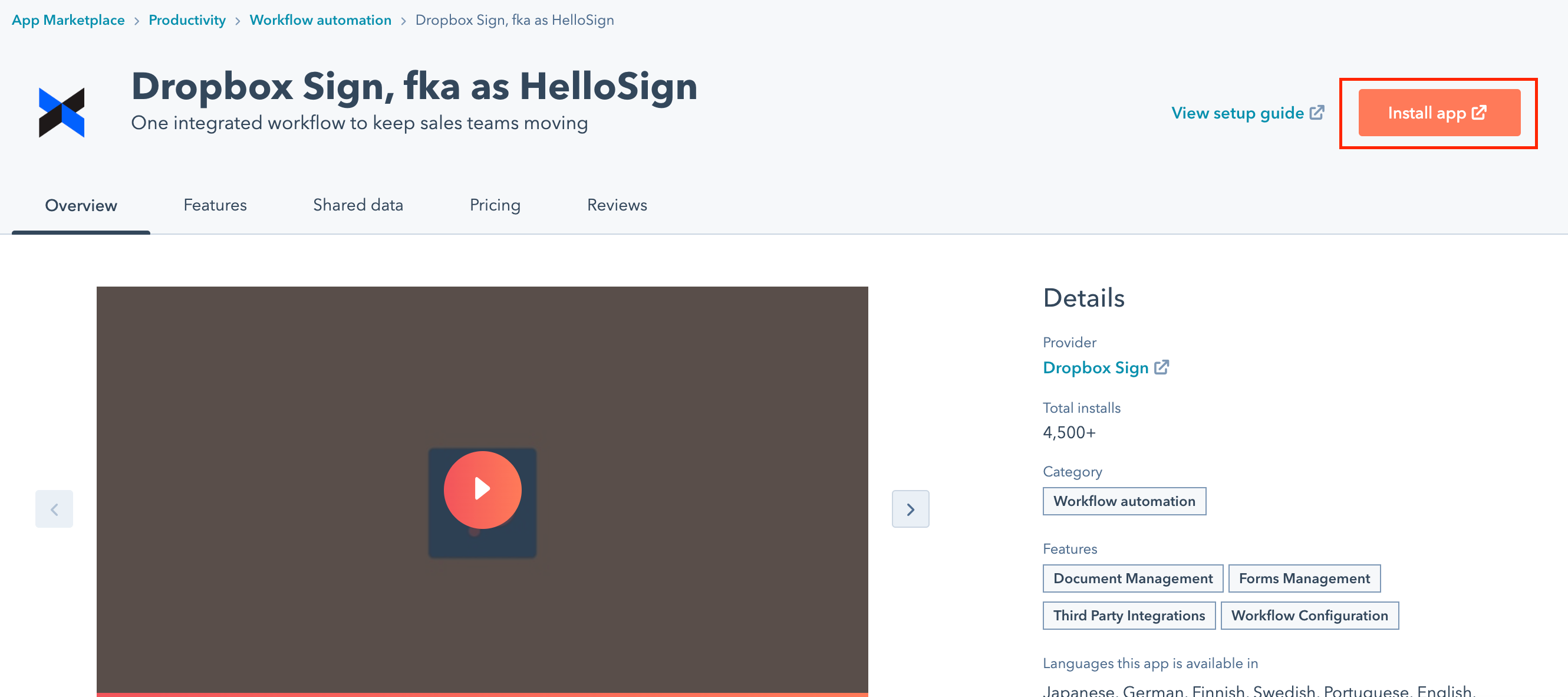1568x697 pixels.
Task: Select the Shared data tab
Action: [x=357, y=204]
